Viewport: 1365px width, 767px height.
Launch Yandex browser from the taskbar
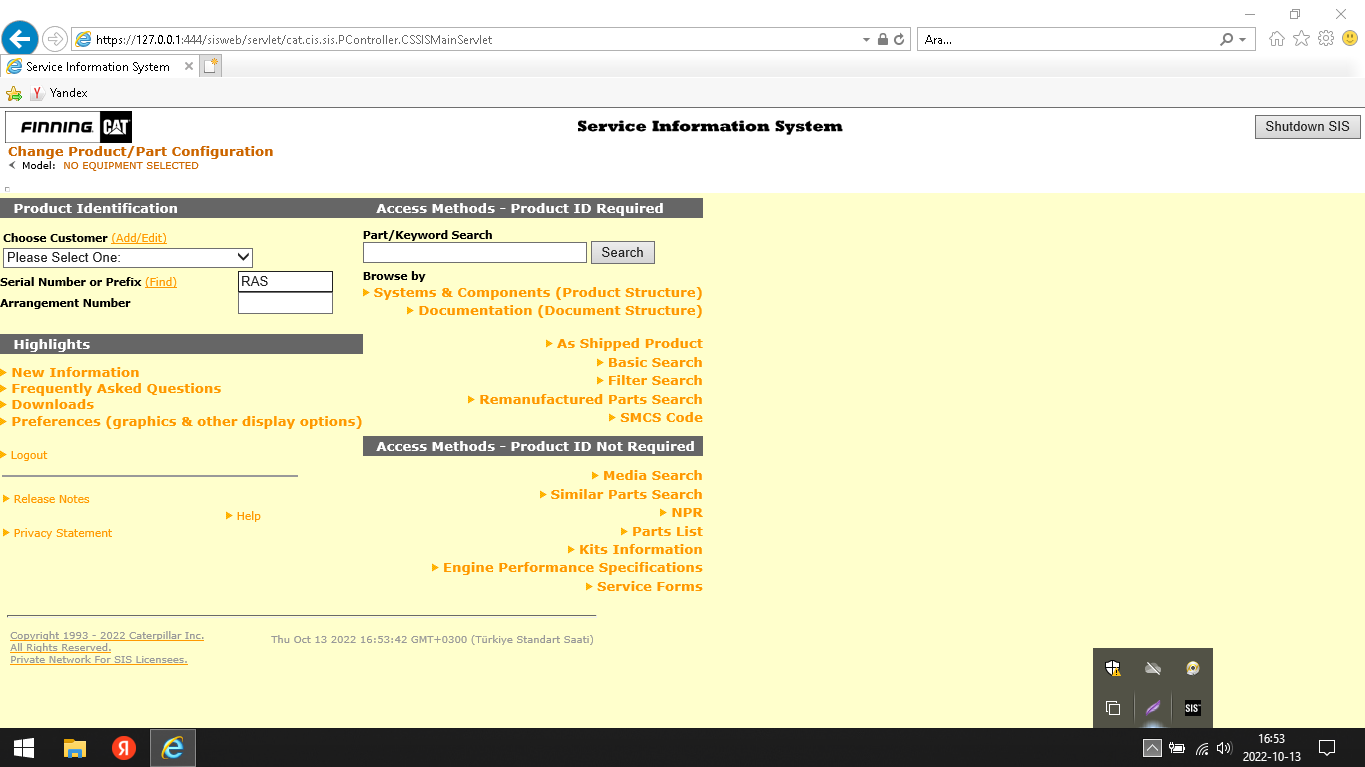click(x=124, y=748)
